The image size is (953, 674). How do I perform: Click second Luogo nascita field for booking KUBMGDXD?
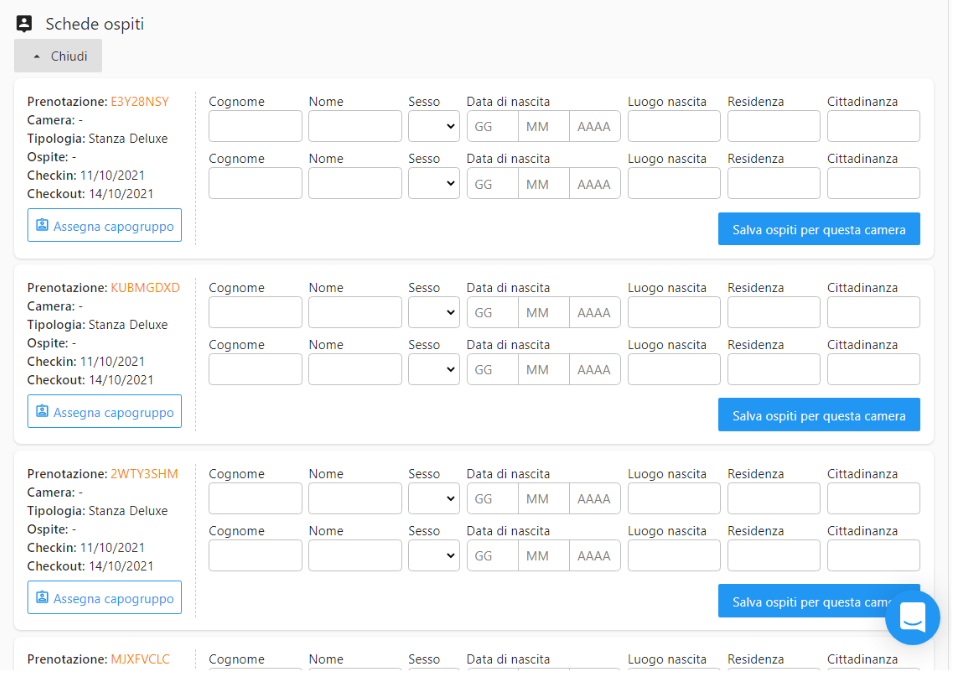pos(673,369)
